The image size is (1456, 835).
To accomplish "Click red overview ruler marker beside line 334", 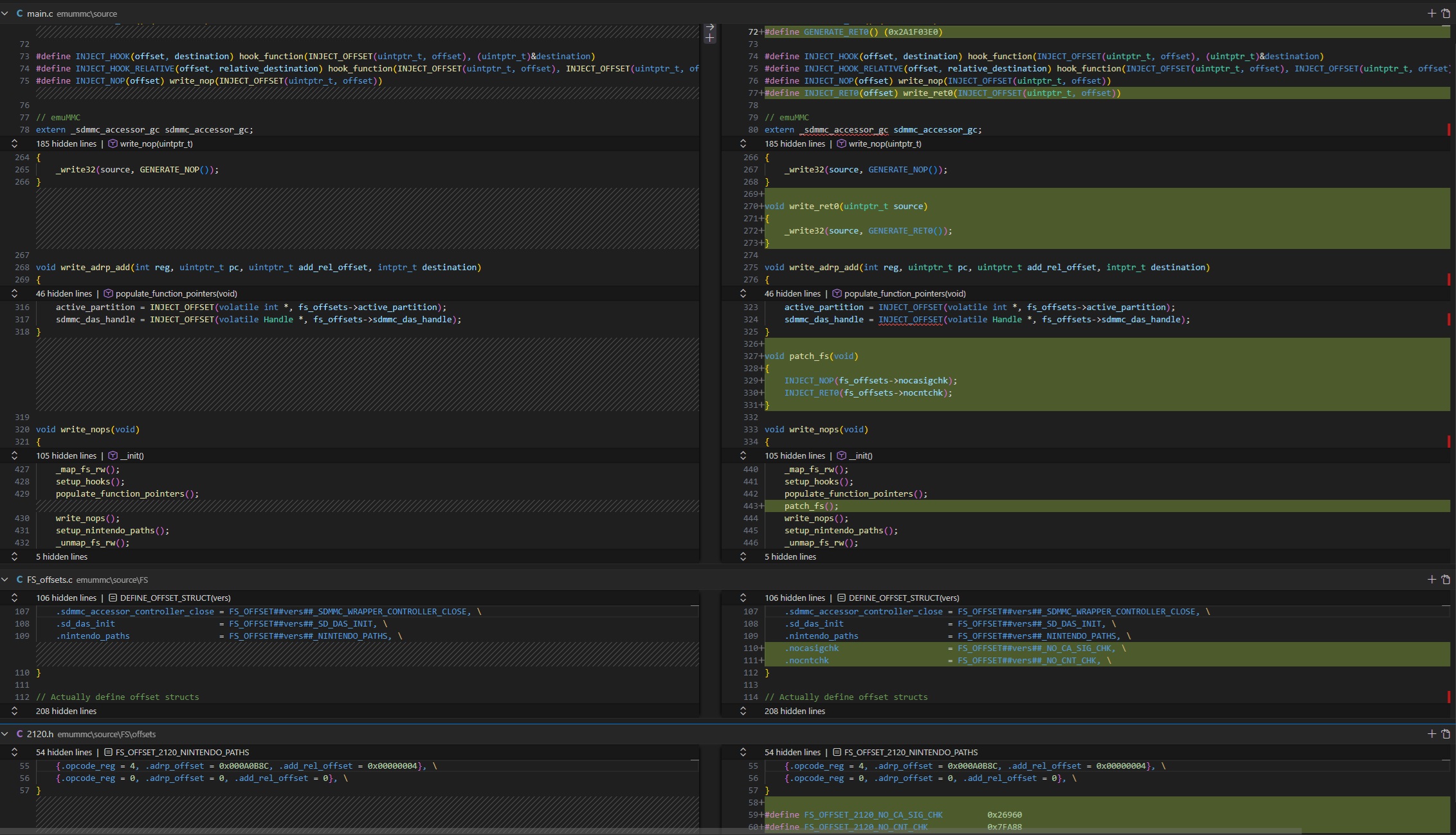I will (1448, 441).
